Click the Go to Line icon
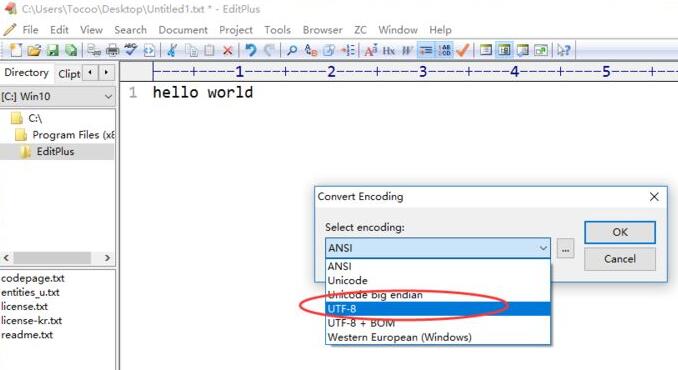Image resolution: width=678 pixels, height=370 pixels. [x=348, y=51]
